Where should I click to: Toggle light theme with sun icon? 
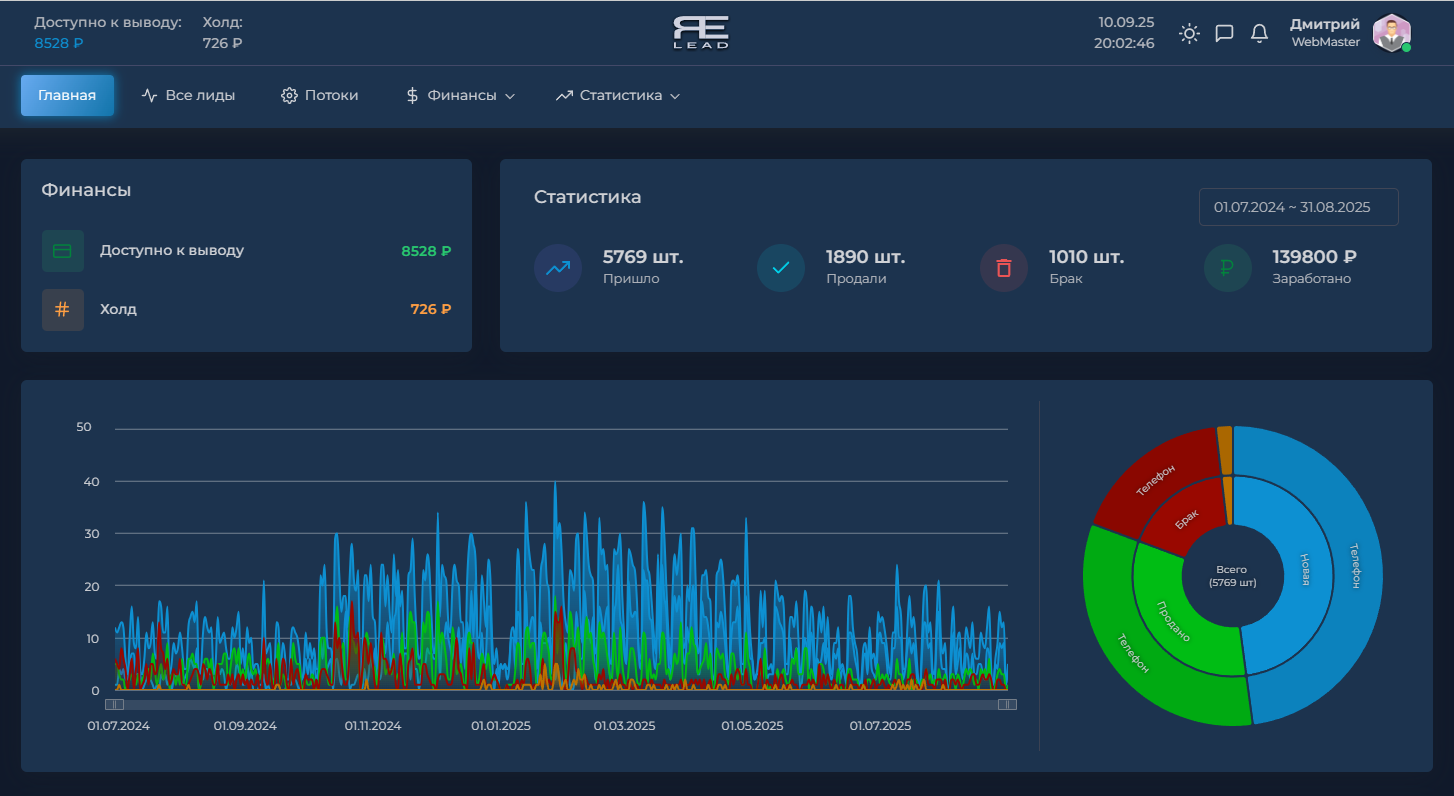(1189, 33)
